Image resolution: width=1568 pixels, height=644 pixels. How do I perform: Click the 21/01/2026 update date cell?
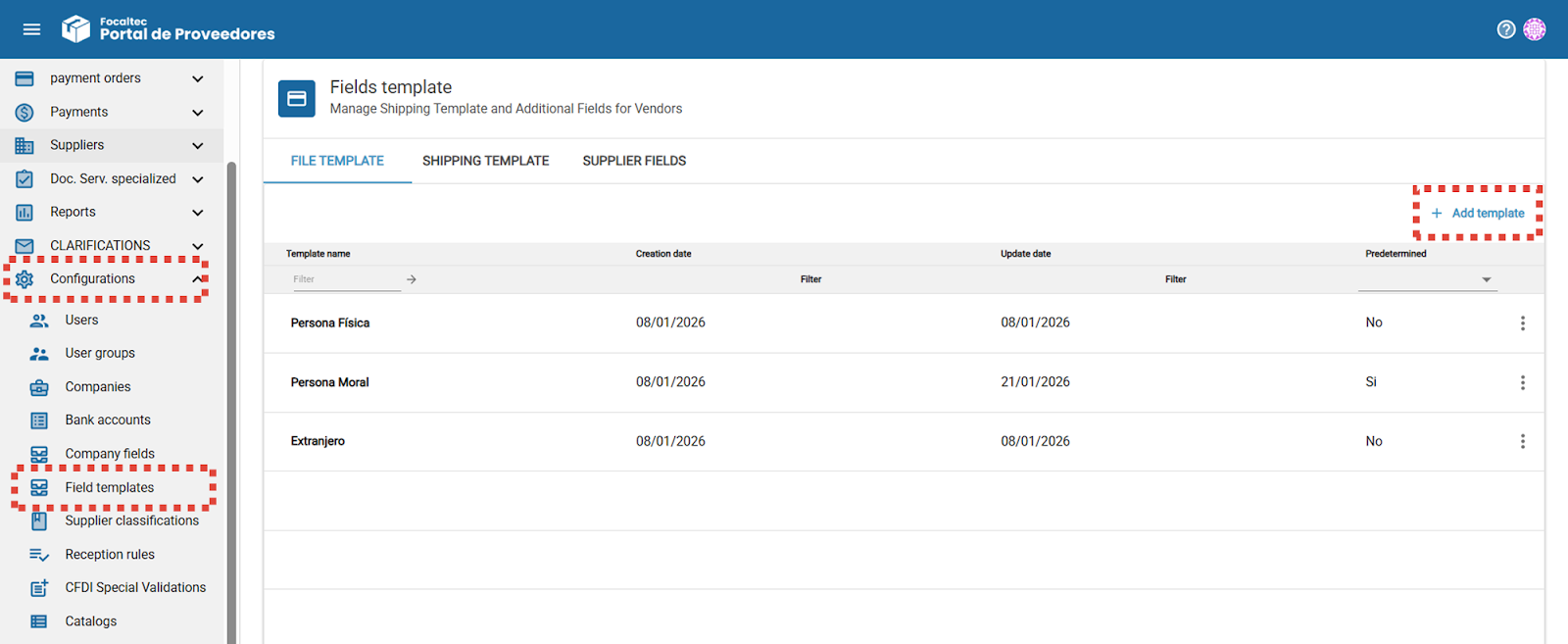(1035, 382)
